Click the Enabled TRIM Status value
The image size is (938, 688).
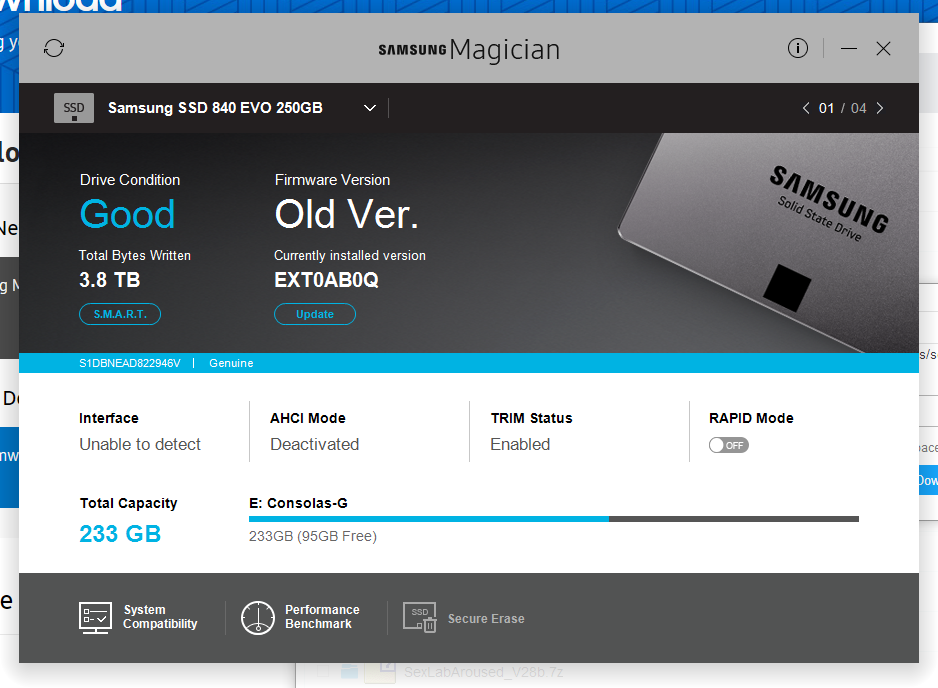click(520, 445)
